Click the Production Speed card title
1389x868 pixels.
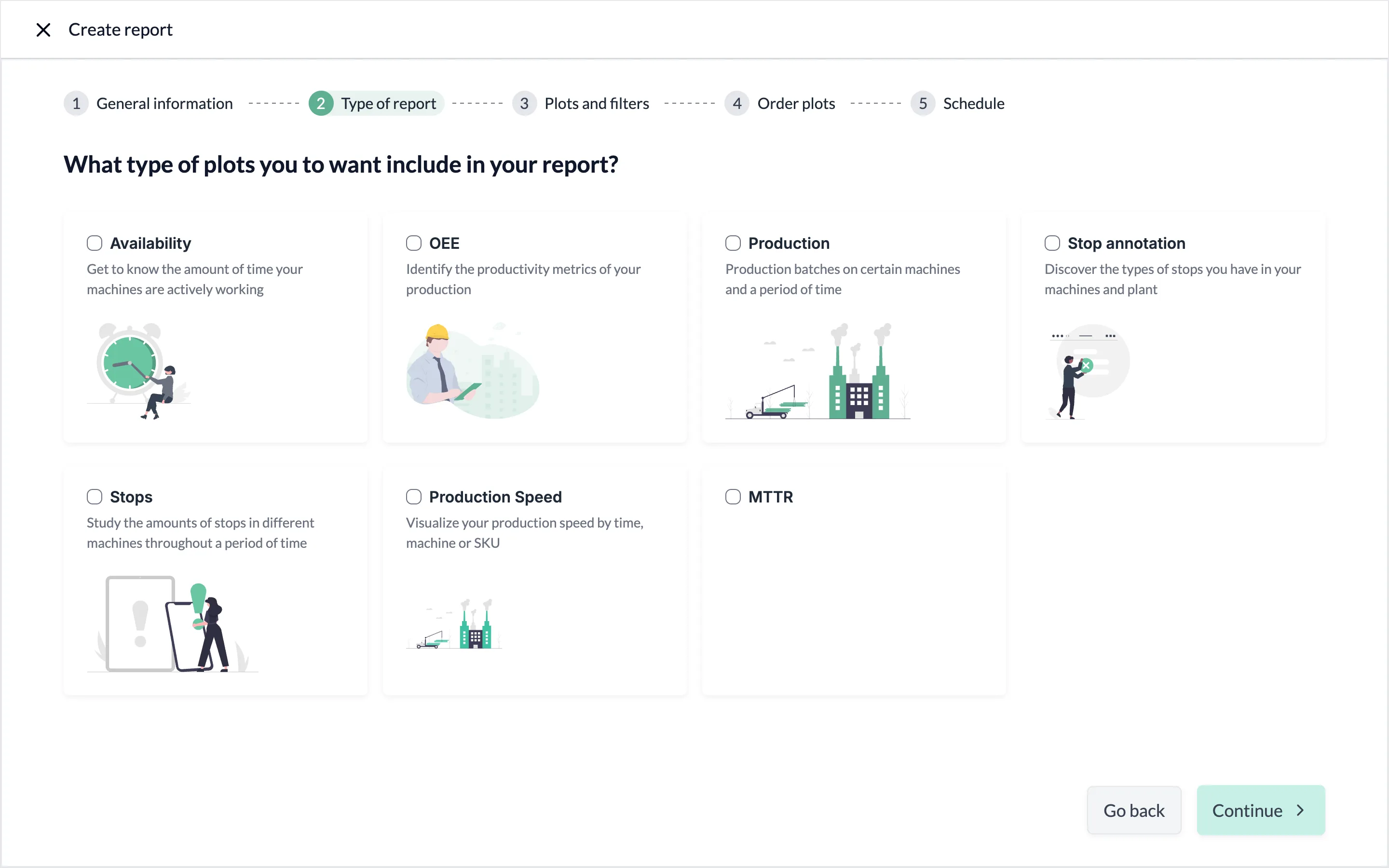click(495, 497)
